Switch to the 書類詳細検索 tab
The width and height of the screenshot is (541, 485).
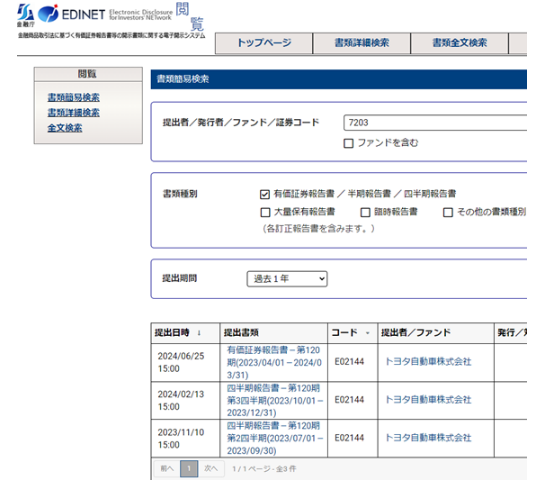[x=362, y=43]
